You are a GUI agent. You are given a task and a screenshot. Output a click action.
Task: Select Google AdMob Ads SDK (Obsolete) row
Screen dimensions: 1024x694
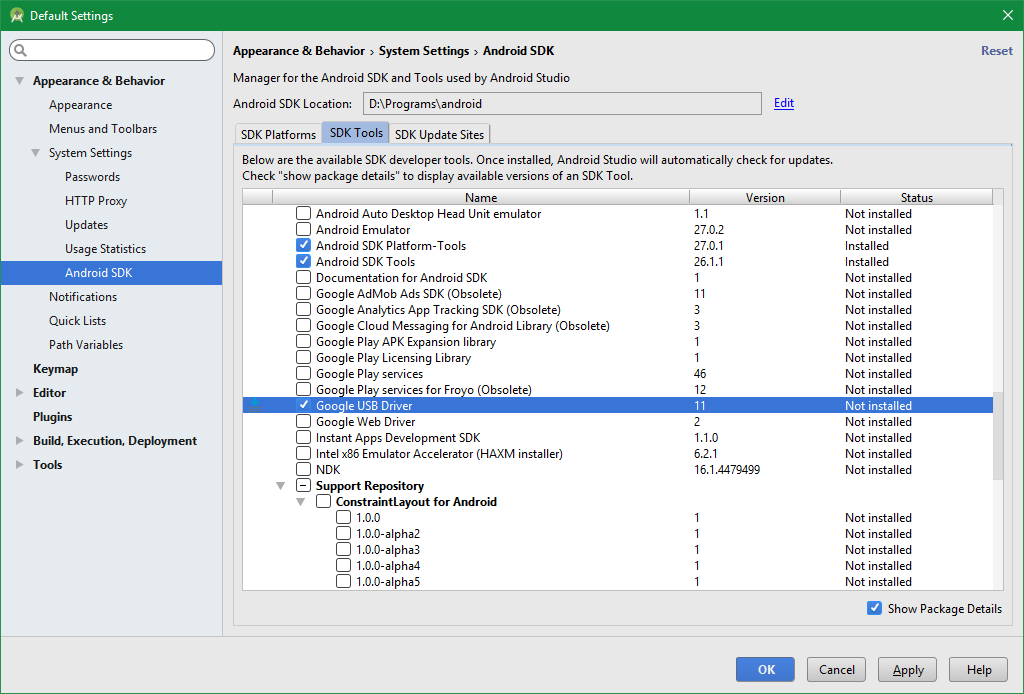tap(618, 294)
